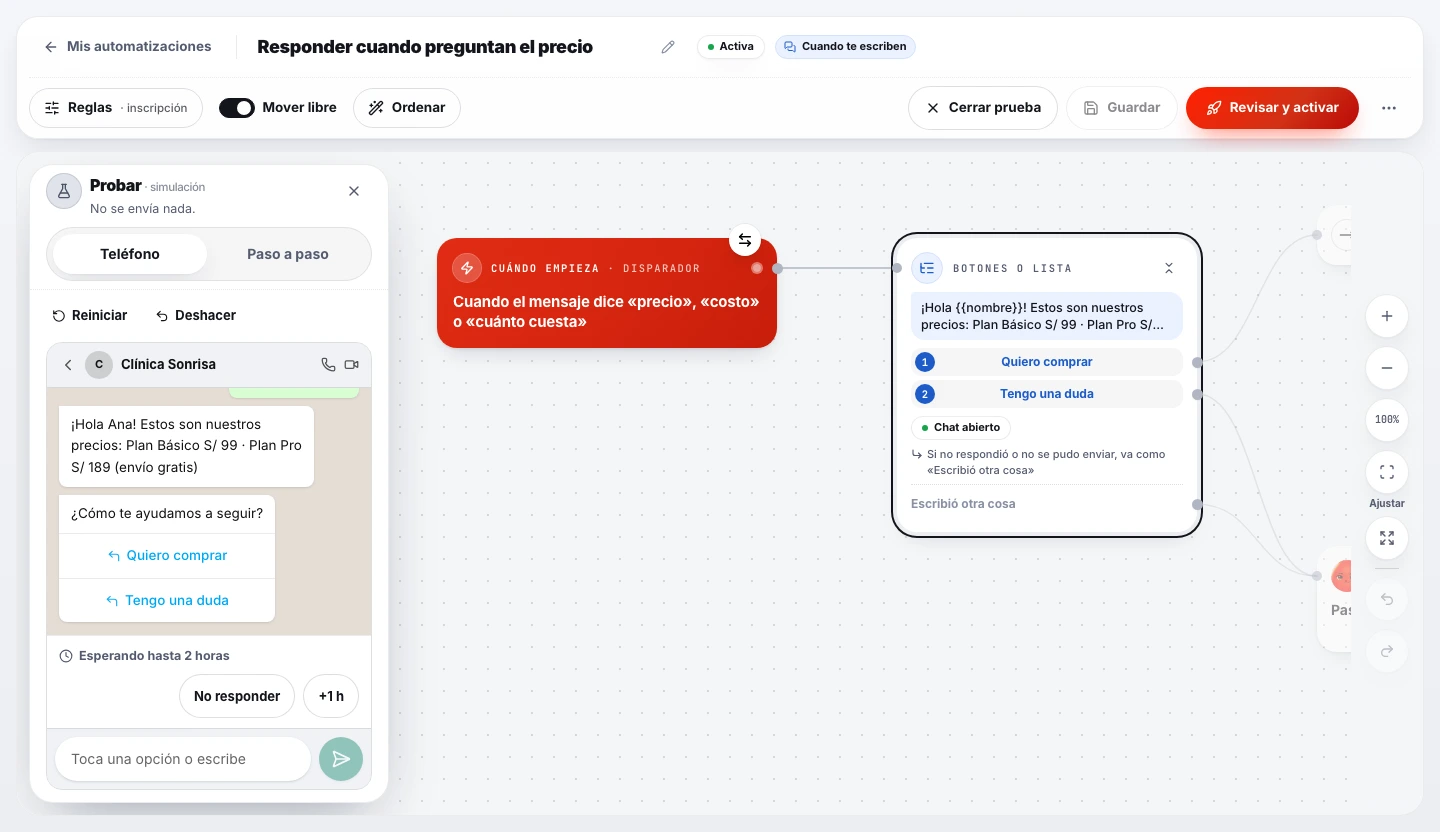Tap Tengo una duda reply in phone preview

[x=167, y=601]
